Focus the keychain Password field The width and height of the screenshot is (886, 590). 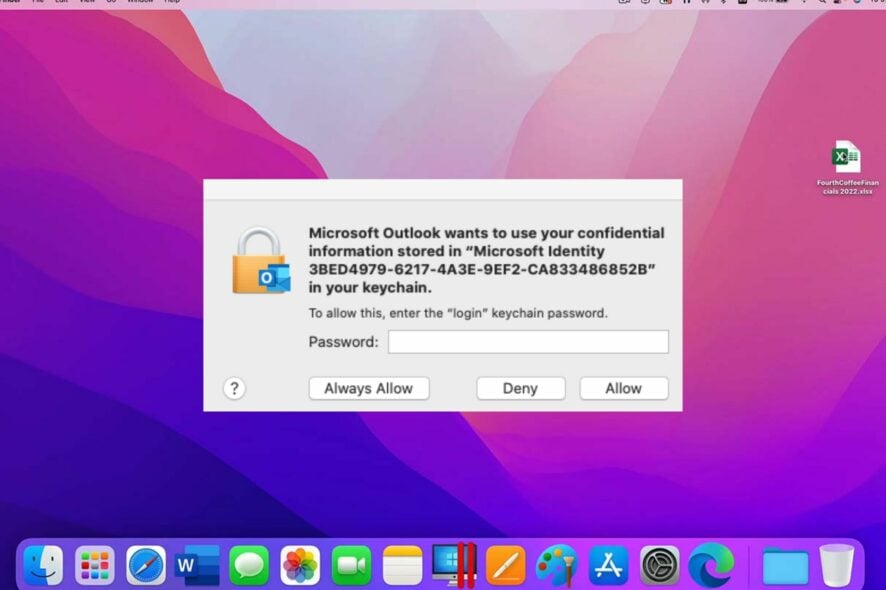[528, 342]
